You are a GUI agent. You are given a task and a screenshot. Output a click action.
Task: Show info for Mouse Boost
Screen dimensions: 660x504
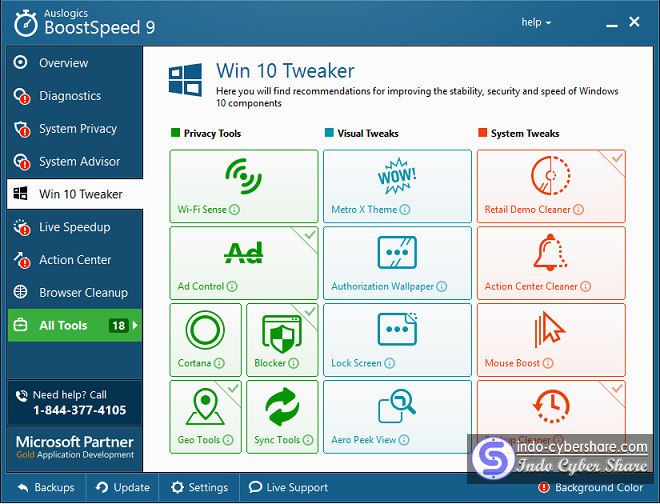coord(548,363)
